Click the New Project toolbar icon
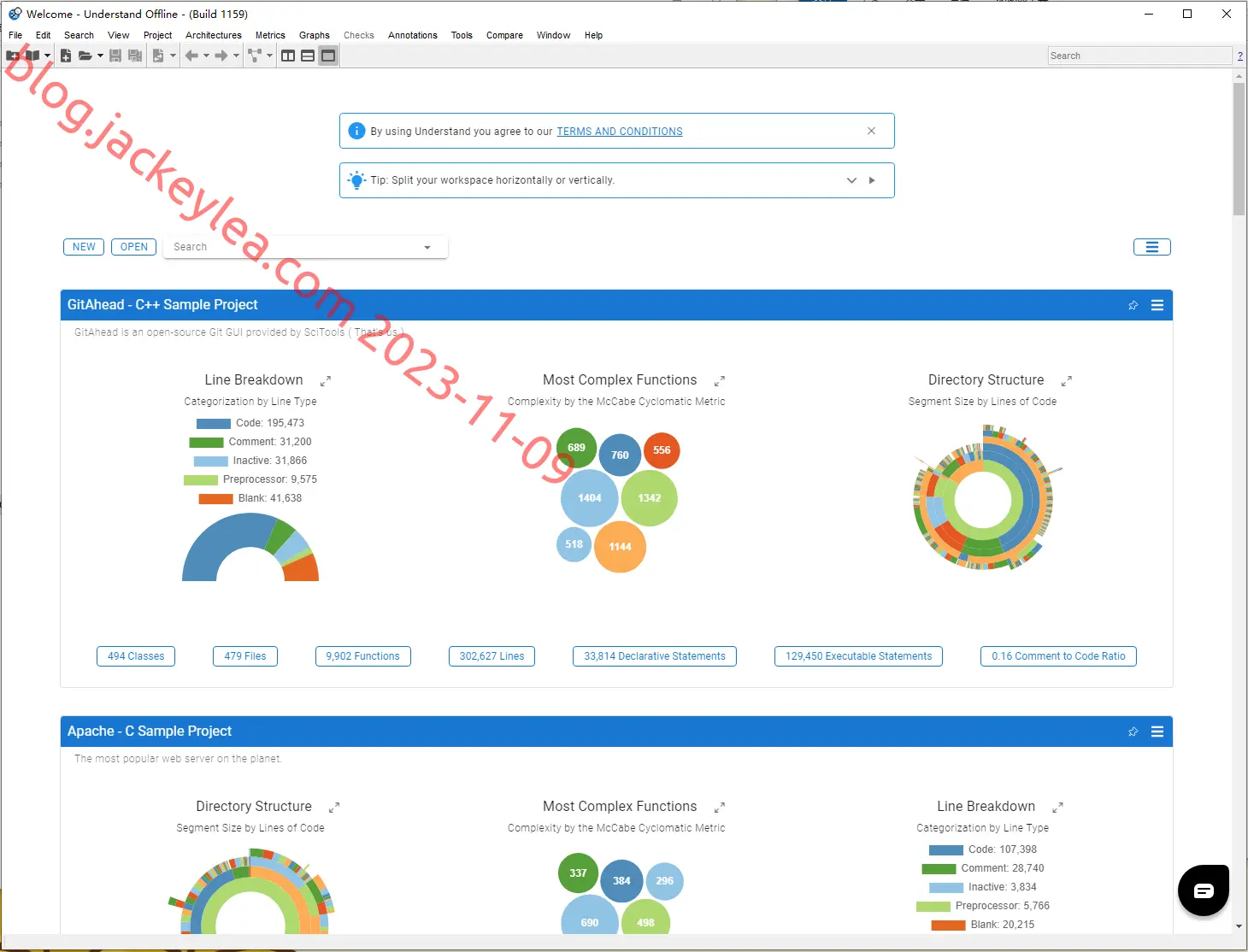This screenshot has width=1248, height=952. [x=13, y=56]
